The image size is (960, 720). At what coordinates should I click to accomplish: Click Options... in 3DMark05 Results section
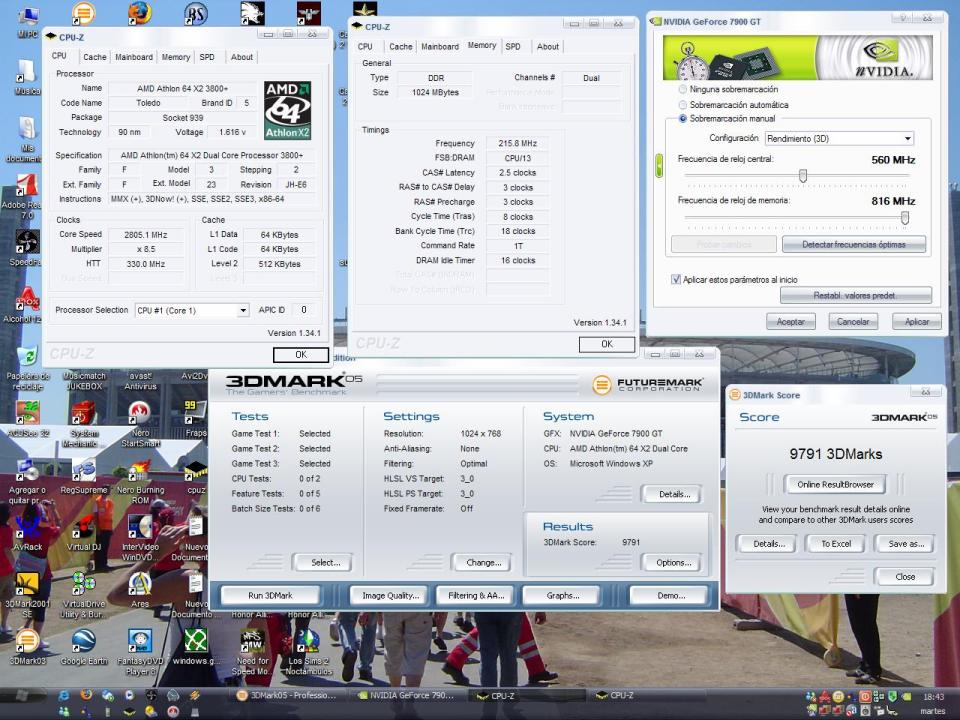click(673, 562)
